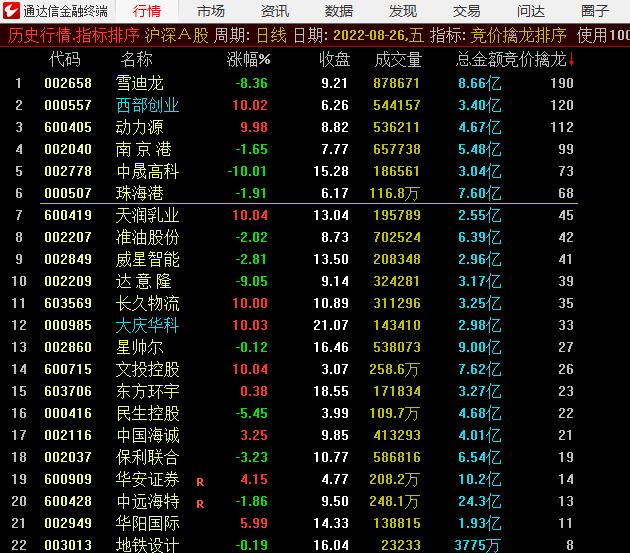The height and width of the screenshot is (553, 630).
Task: Select stock 动力源
Action: tap(139, 127)
